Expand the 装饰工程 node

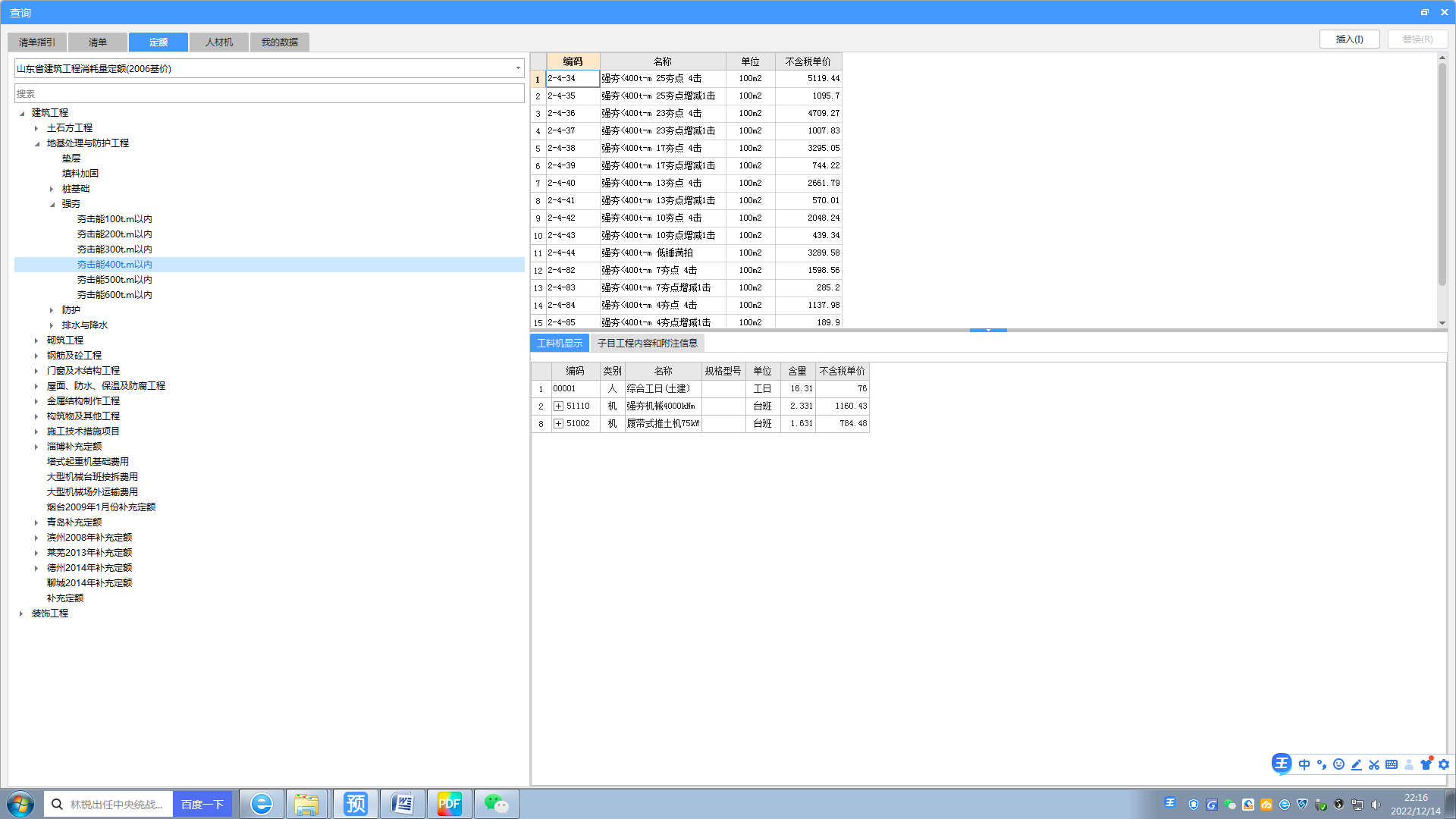pos(21,613)
